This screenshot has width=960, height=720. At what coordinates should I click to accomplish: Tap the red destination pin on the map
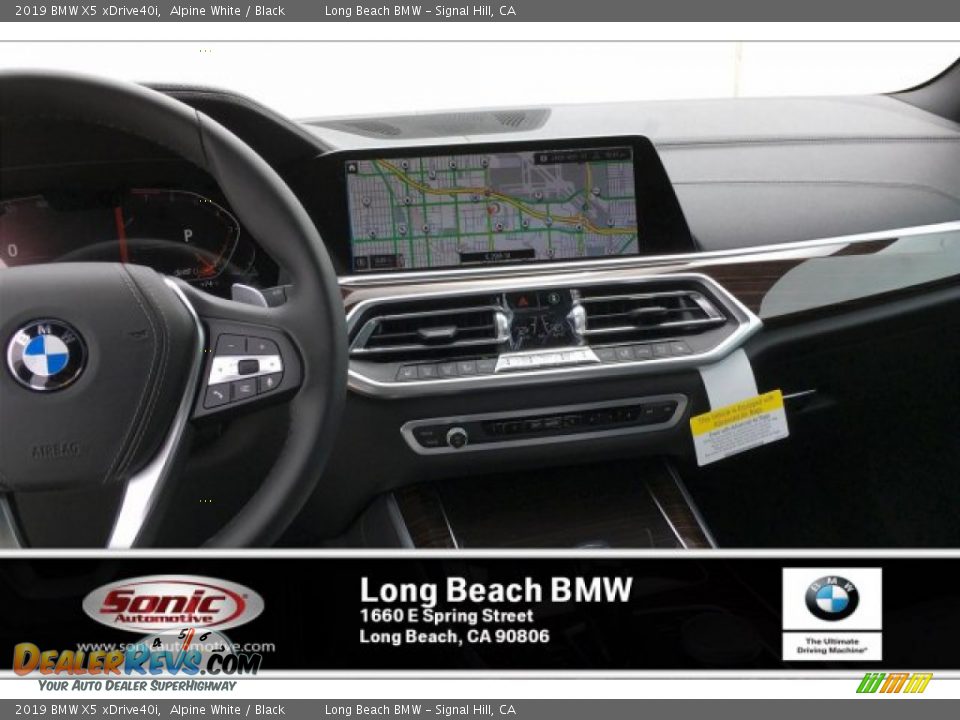(x=491, y=210)
